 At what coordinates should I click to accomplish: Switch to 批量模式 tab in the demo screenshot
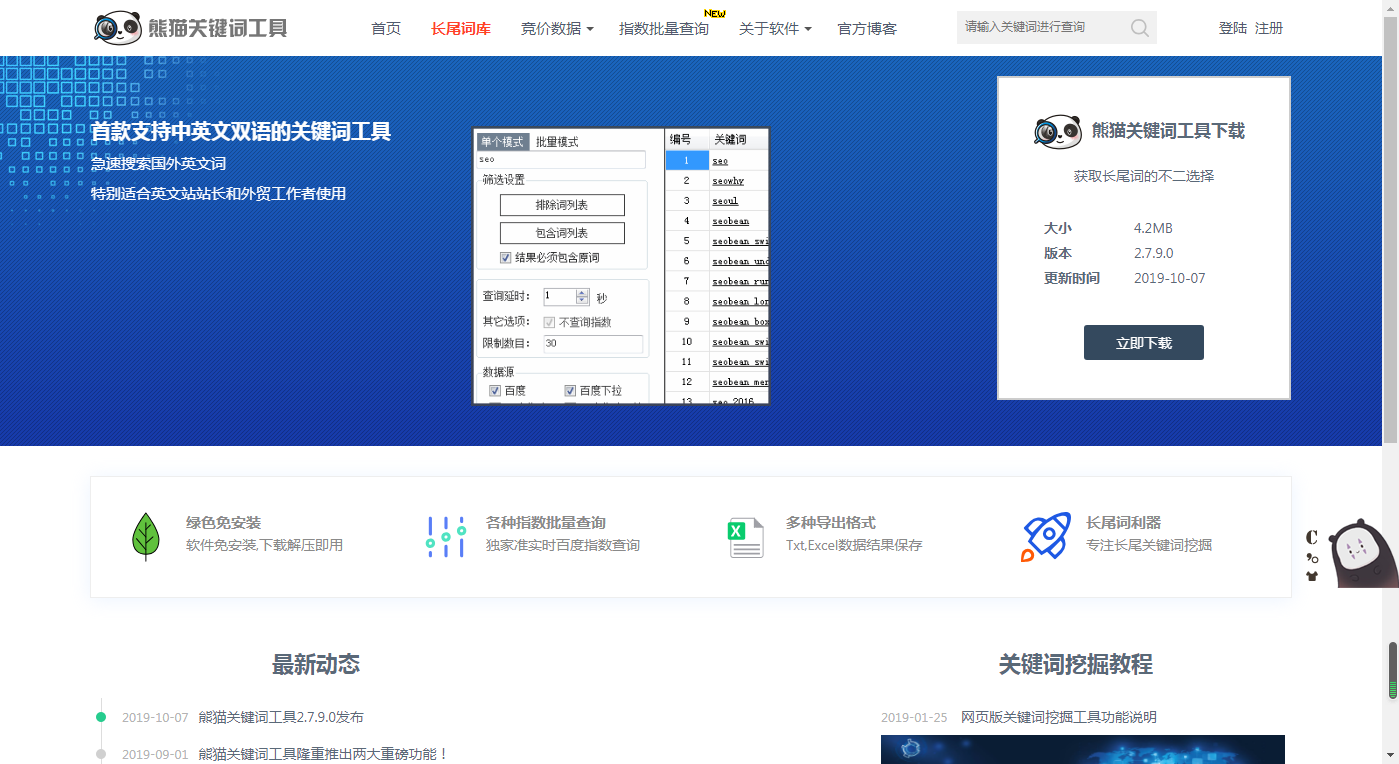click(557, 142)
